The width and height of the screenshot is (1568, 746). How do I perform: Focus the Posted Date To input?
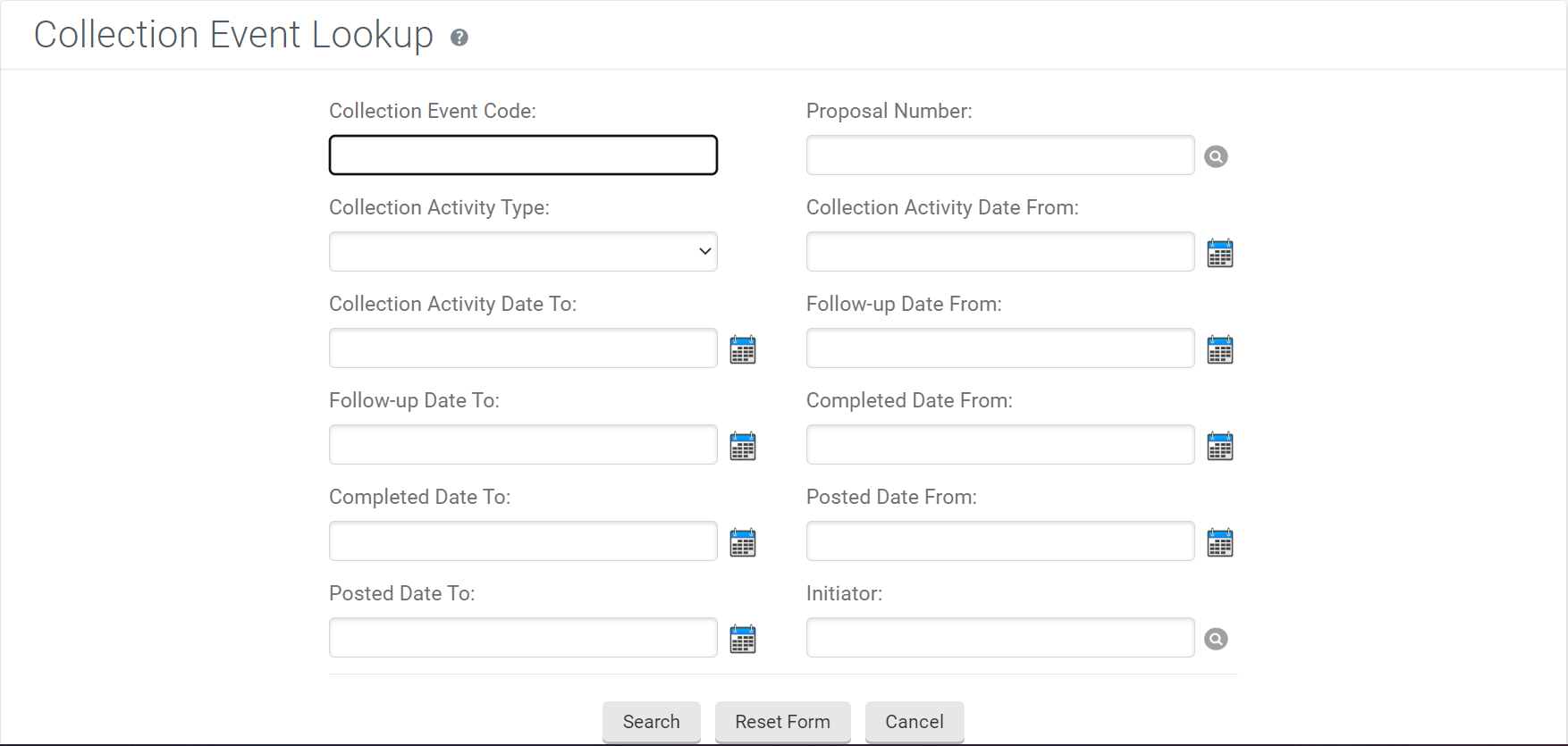coord(523,638)
